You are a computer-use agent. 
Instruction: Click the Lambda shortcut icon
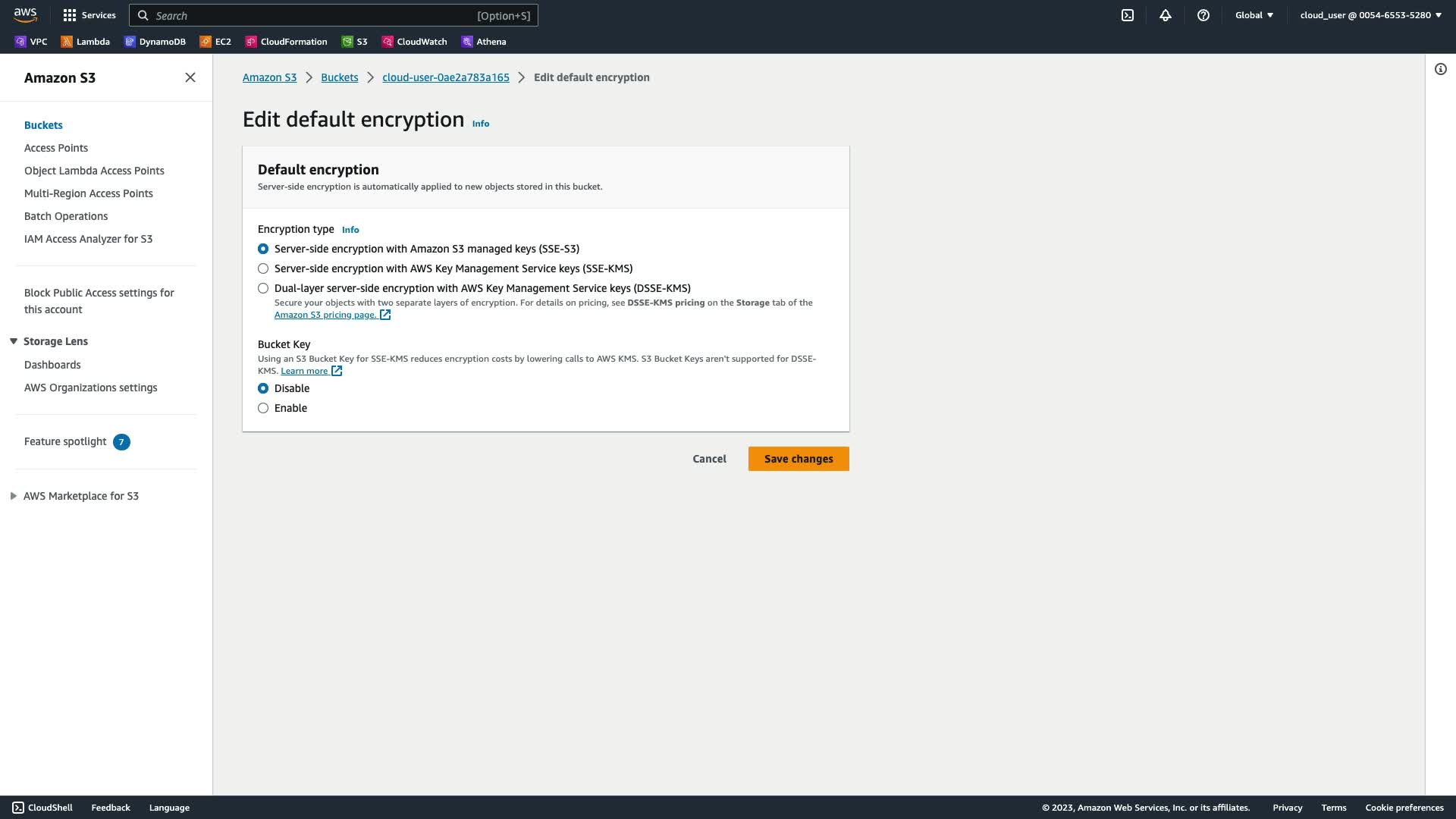(67, 42)
